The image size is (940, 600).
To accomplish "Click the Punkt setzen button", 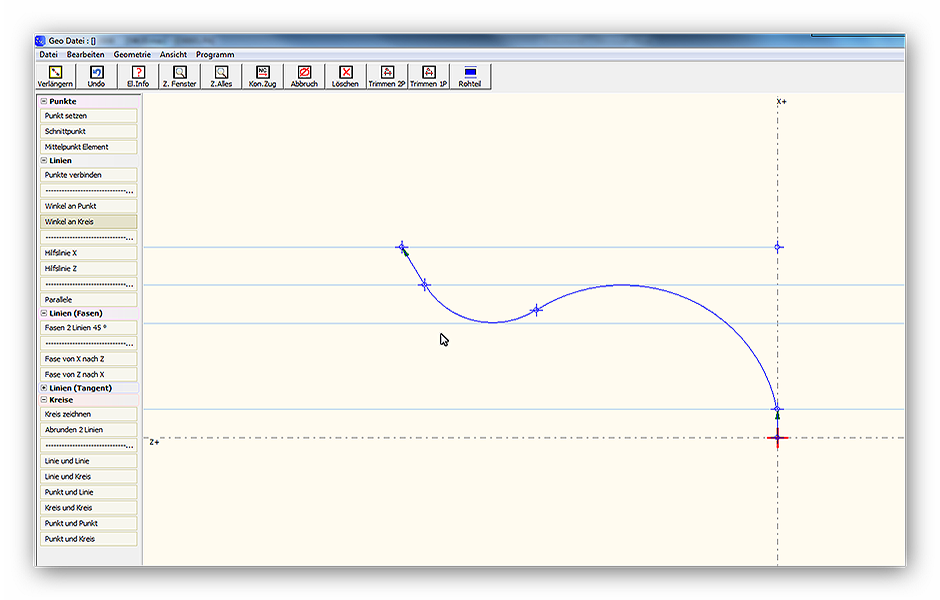I will pos(89,116).
